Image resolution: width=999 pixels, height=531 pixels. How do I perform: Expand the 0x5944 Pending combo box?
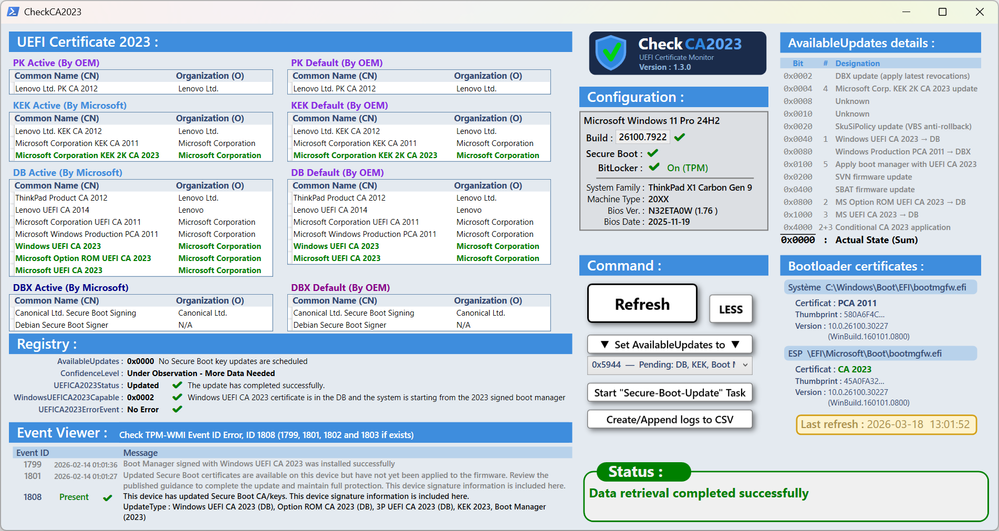pyautogui.click(x=670, y=365)
